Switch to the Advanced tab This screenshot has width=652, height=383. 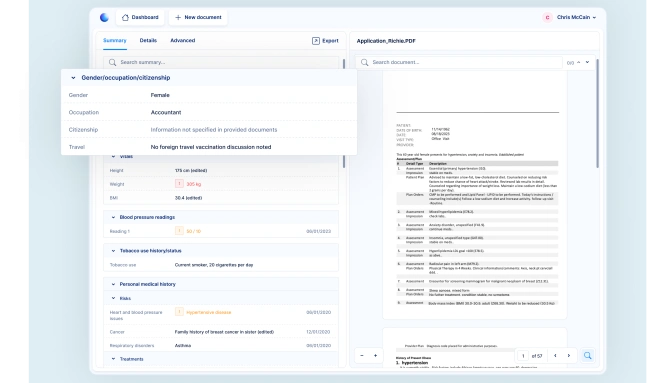(183, 41)
